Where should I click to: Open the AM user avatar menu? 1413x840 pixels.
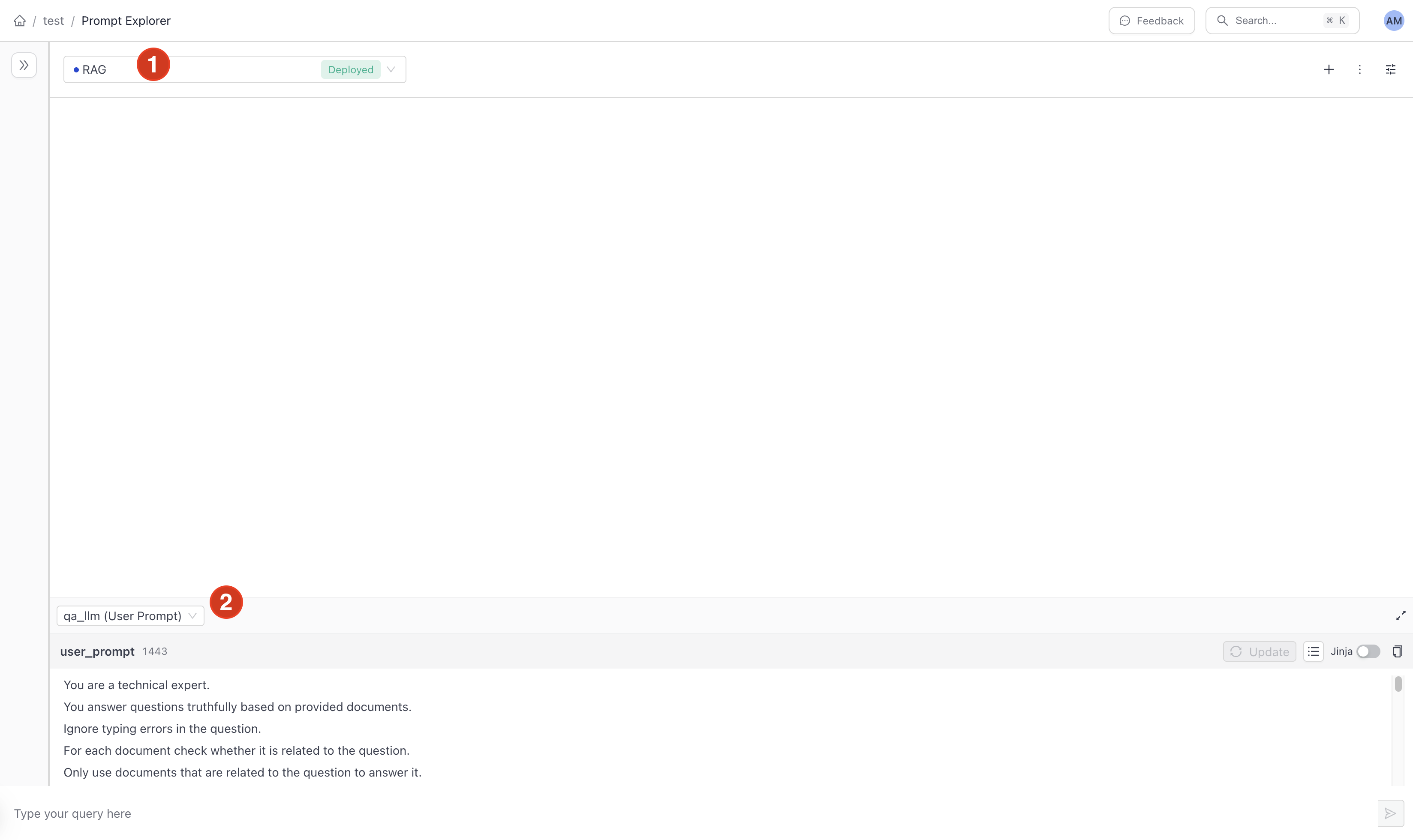(1394, 21)
